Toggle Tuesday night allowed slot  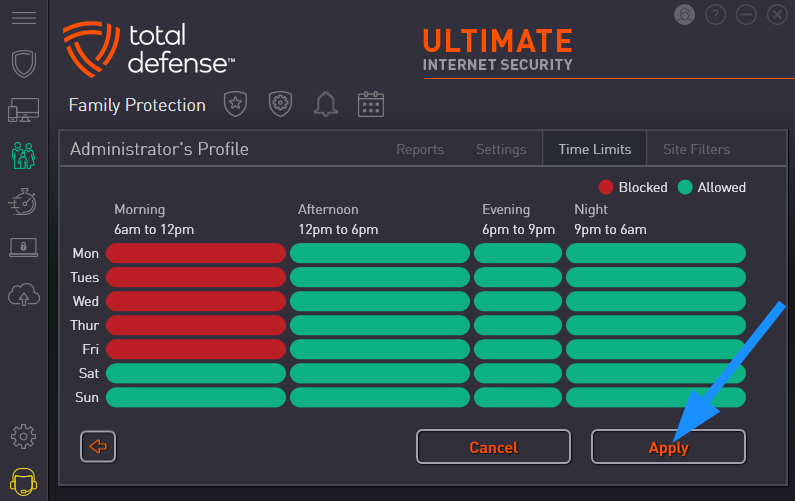pos(656,277)
